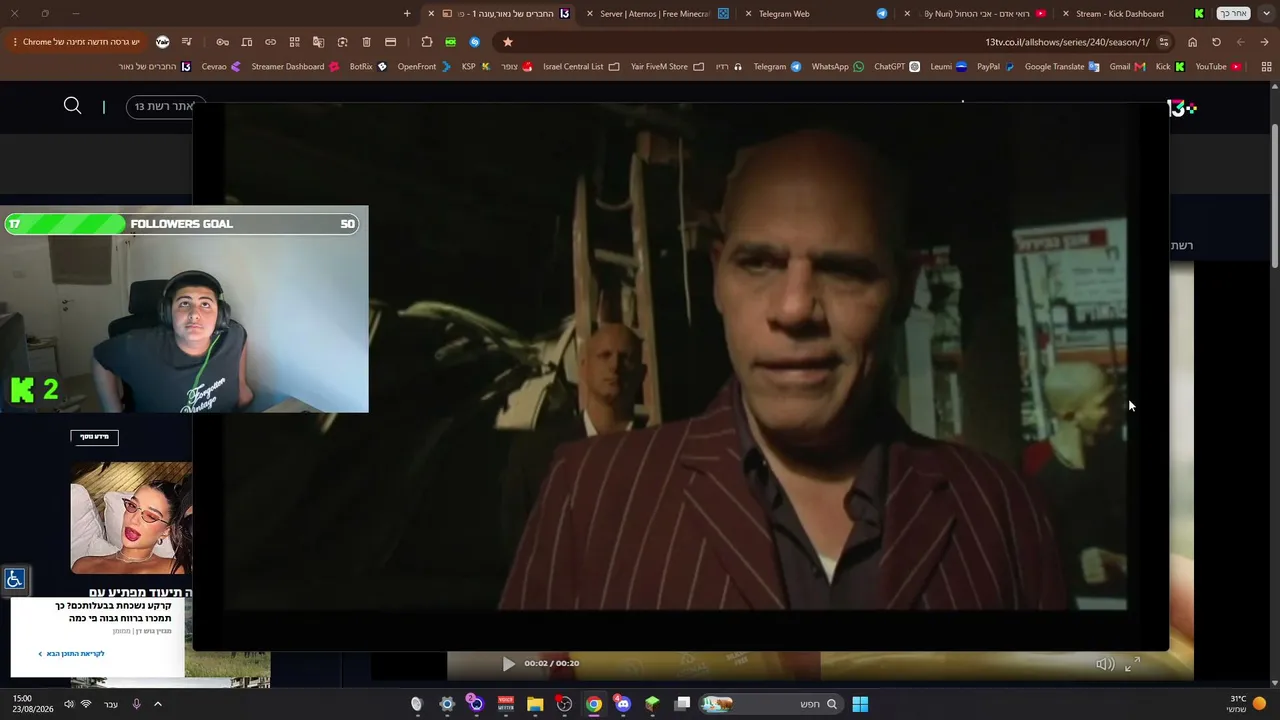The width and height of the screenshot is (1280, 720).
Task: Copy the page link via chain icon
Action: (270, 42)
